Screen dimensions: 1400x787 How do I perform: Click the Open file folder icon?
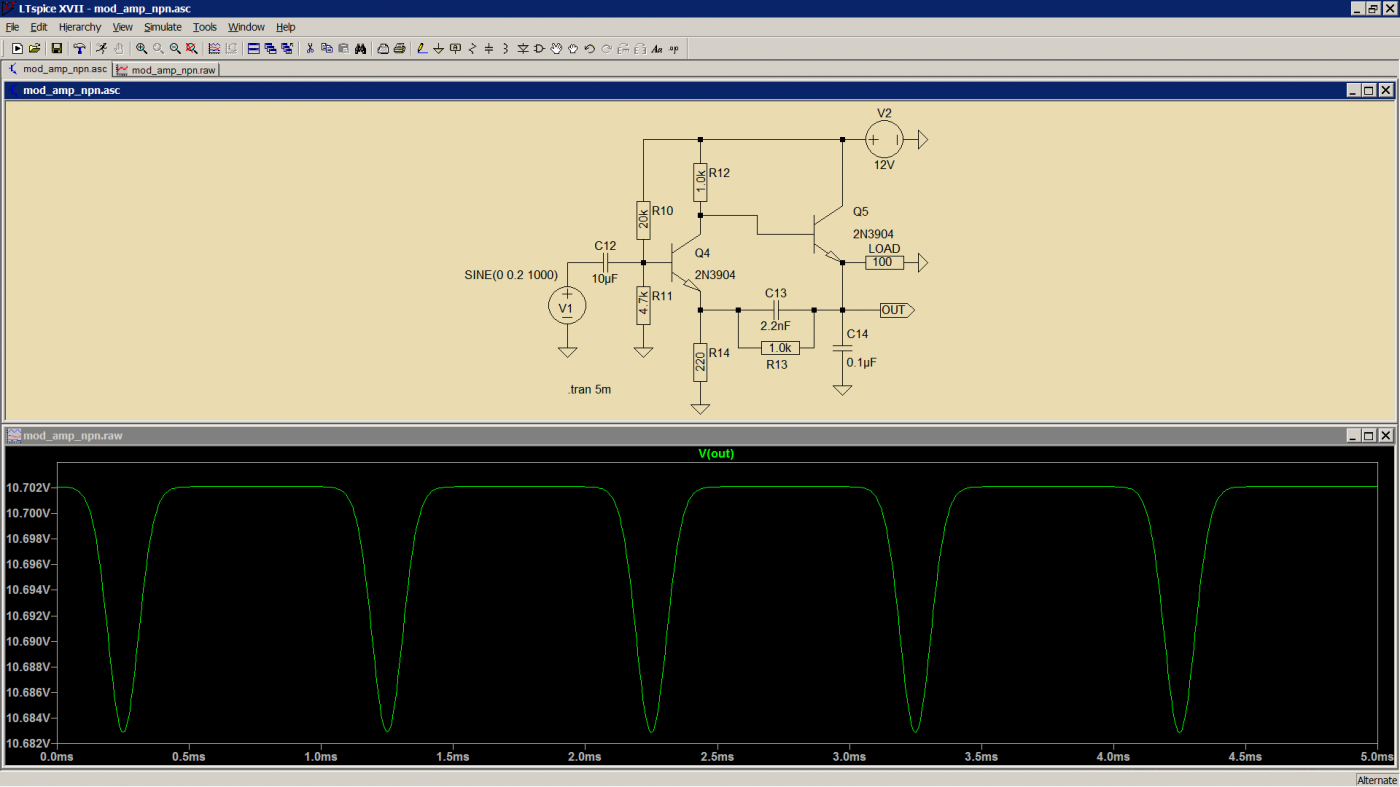coord(34,48)
